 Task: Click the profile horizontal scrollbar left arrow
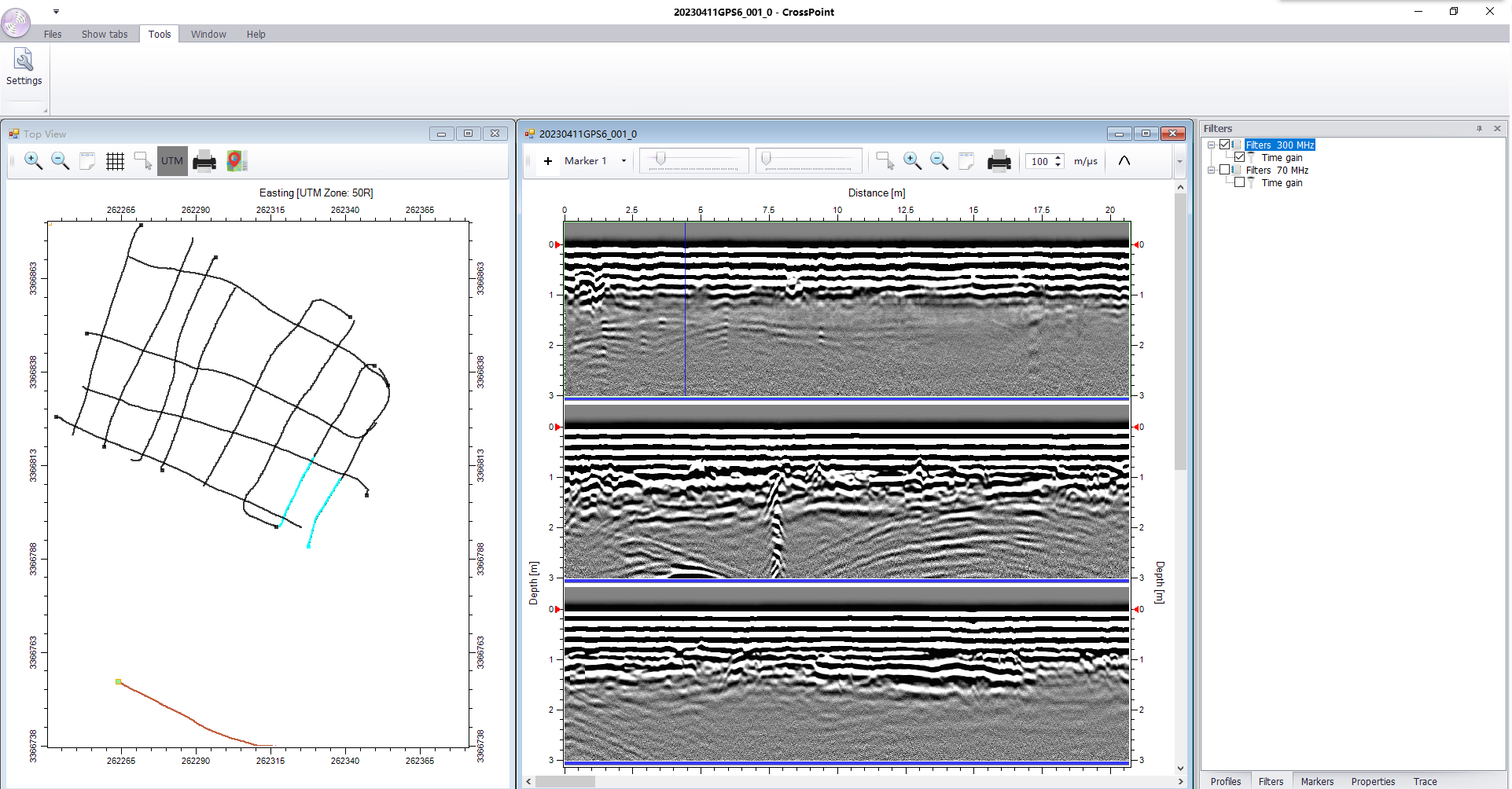(529, 781)
